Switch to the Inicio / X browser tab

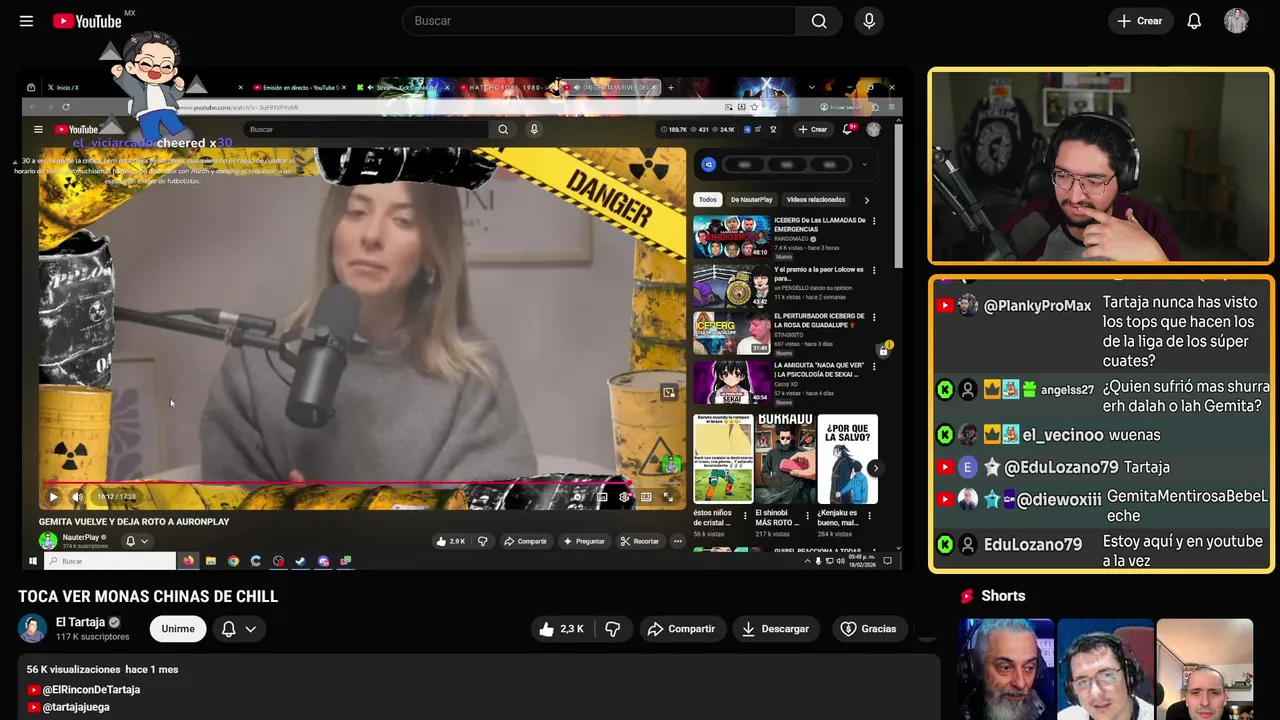tap(69, 88)
